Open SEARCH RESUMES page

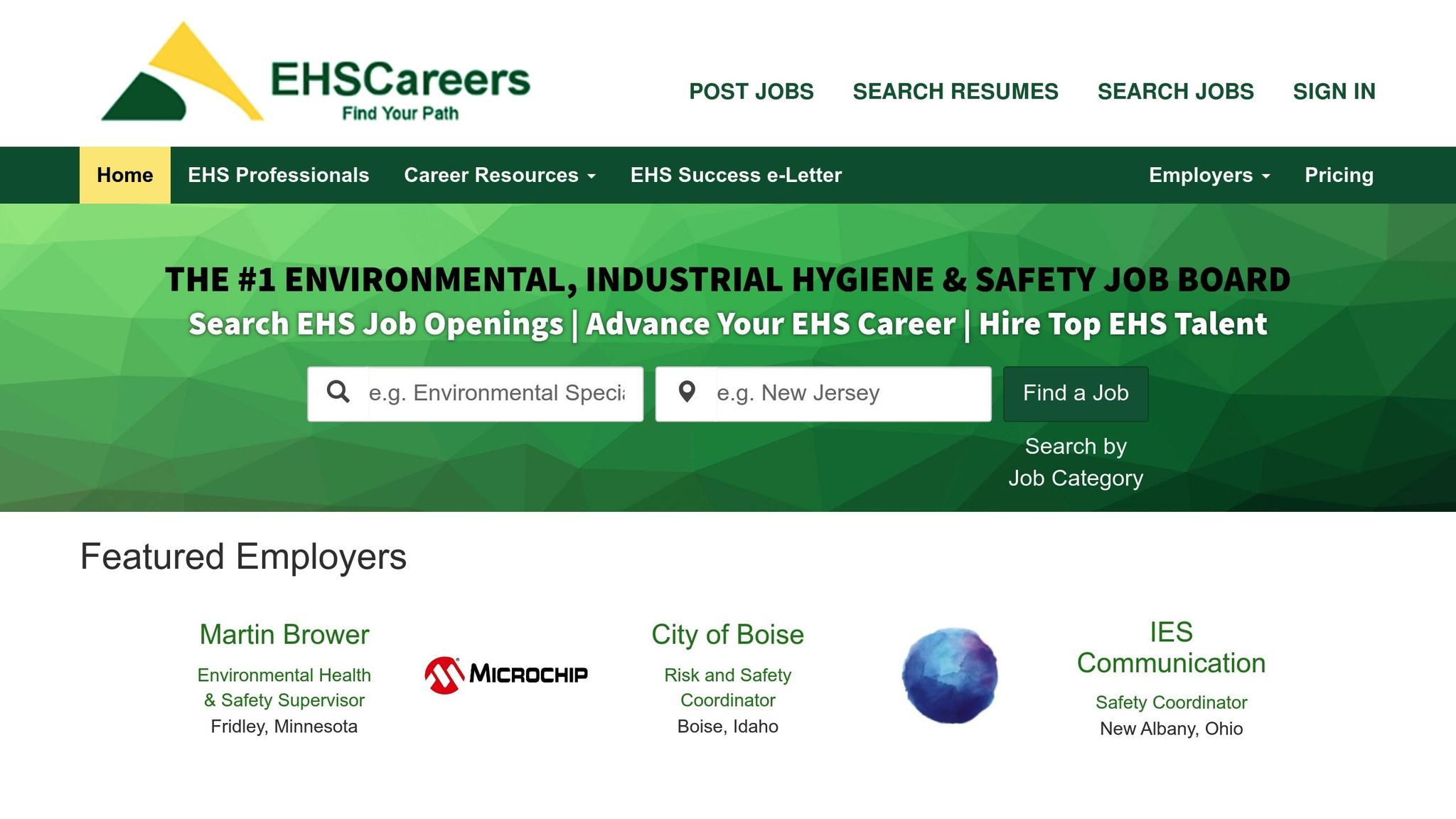(x=955, y=91)
